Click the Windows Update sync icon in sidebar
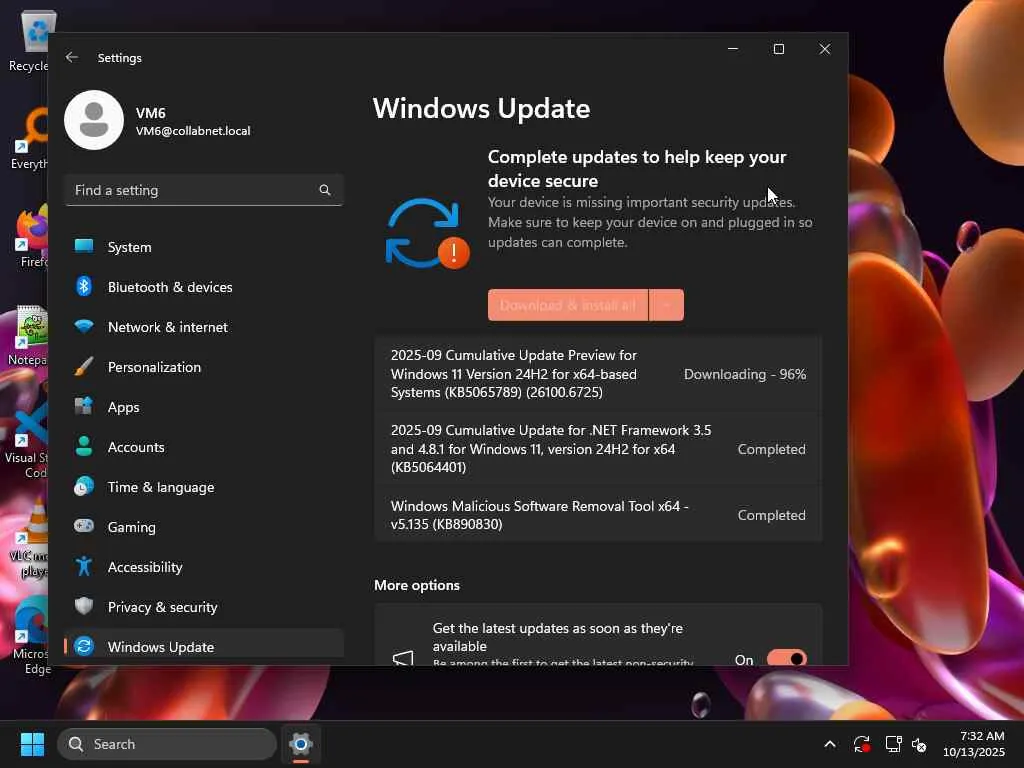 (84, 646)
